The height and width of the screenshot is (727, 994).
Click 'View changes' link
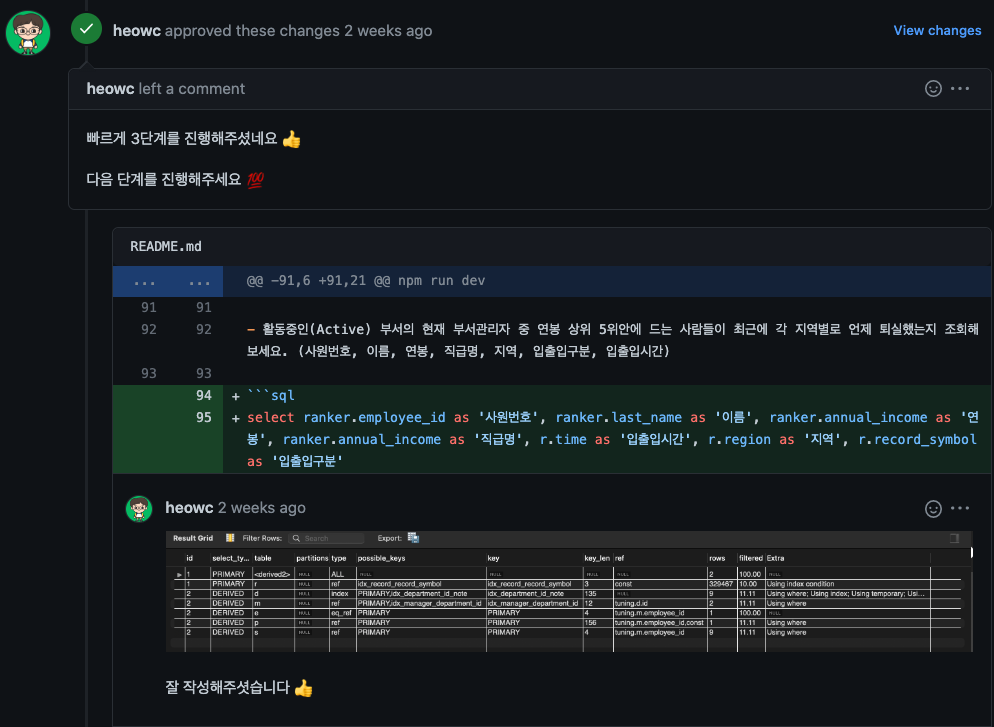point(937,30)
